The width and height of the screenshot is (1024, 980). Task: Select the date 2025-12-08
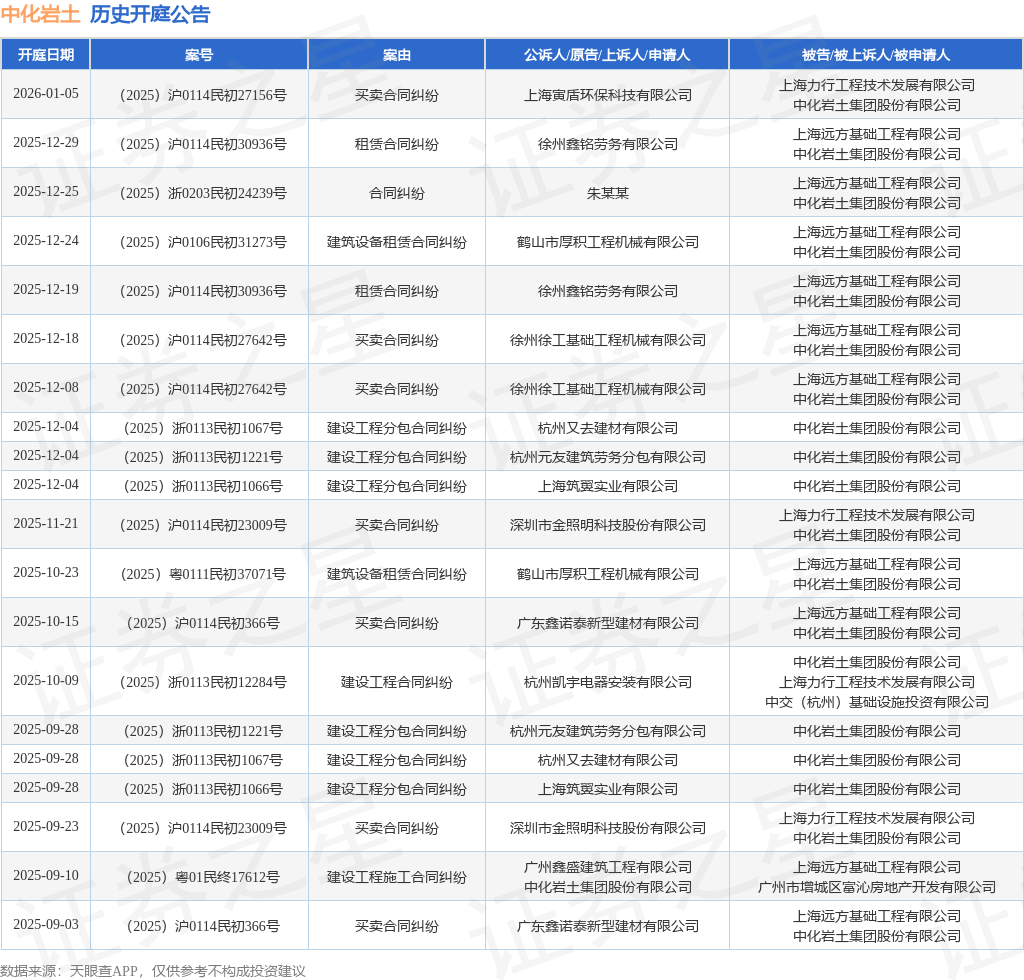pyautogui.click(x=46, y=387)
